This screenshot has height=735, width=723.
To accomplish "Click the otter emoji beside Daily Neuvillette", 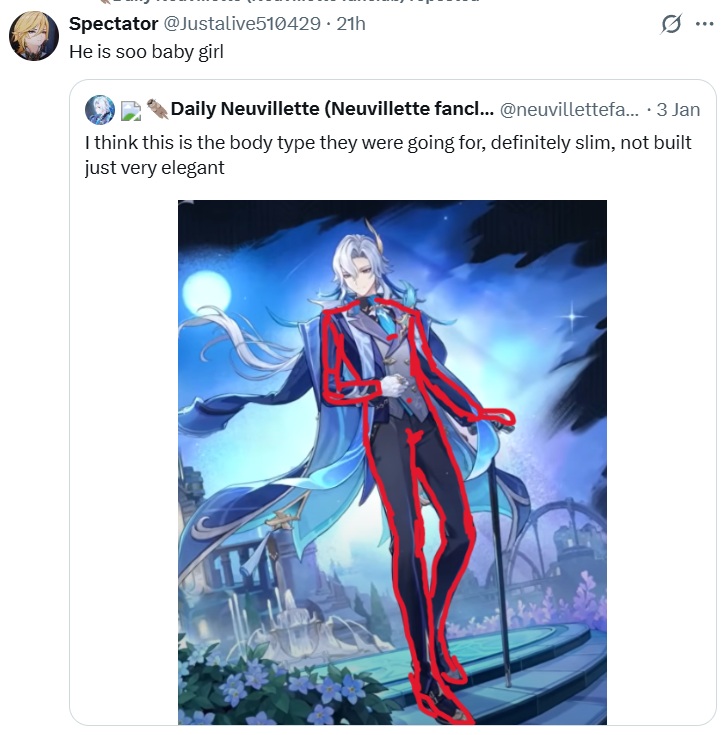I will [x=157, y=109].
